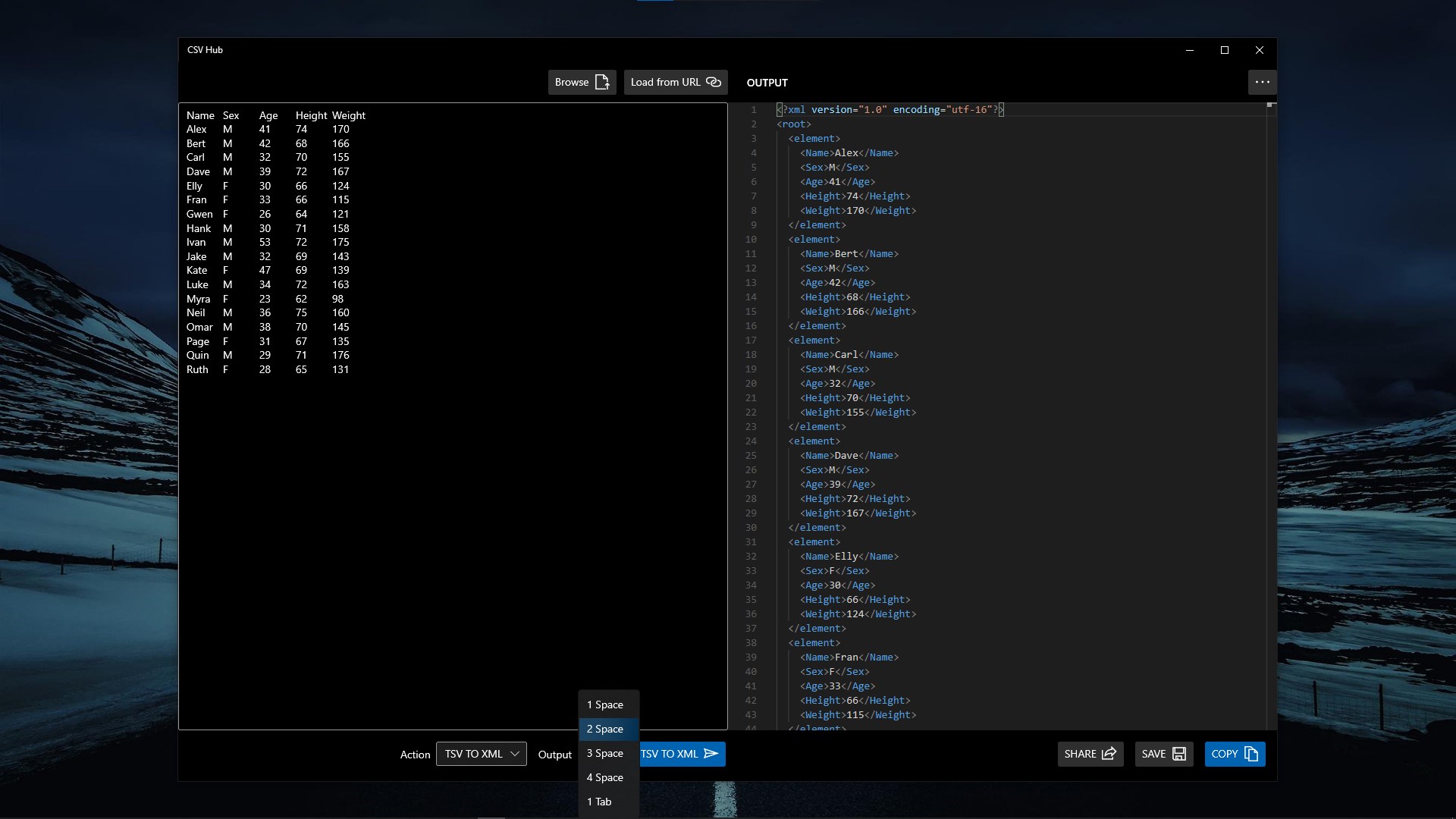The width and height of the screenshot is (1456, 819).
Task: Click <Name>Bert</Name> line in output
Action: click(x=849, y=254)
